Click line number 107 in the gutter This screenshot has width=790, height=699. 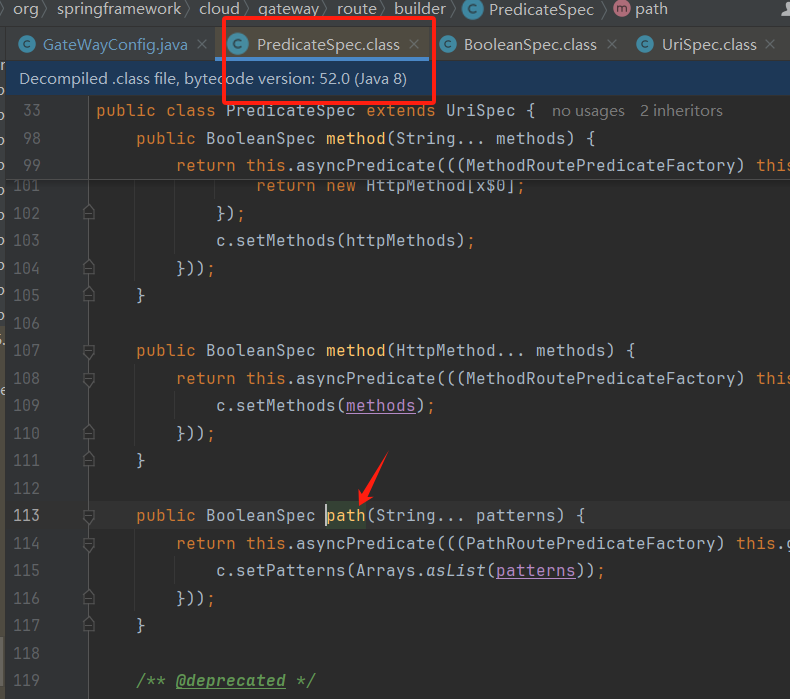[26, 350]
